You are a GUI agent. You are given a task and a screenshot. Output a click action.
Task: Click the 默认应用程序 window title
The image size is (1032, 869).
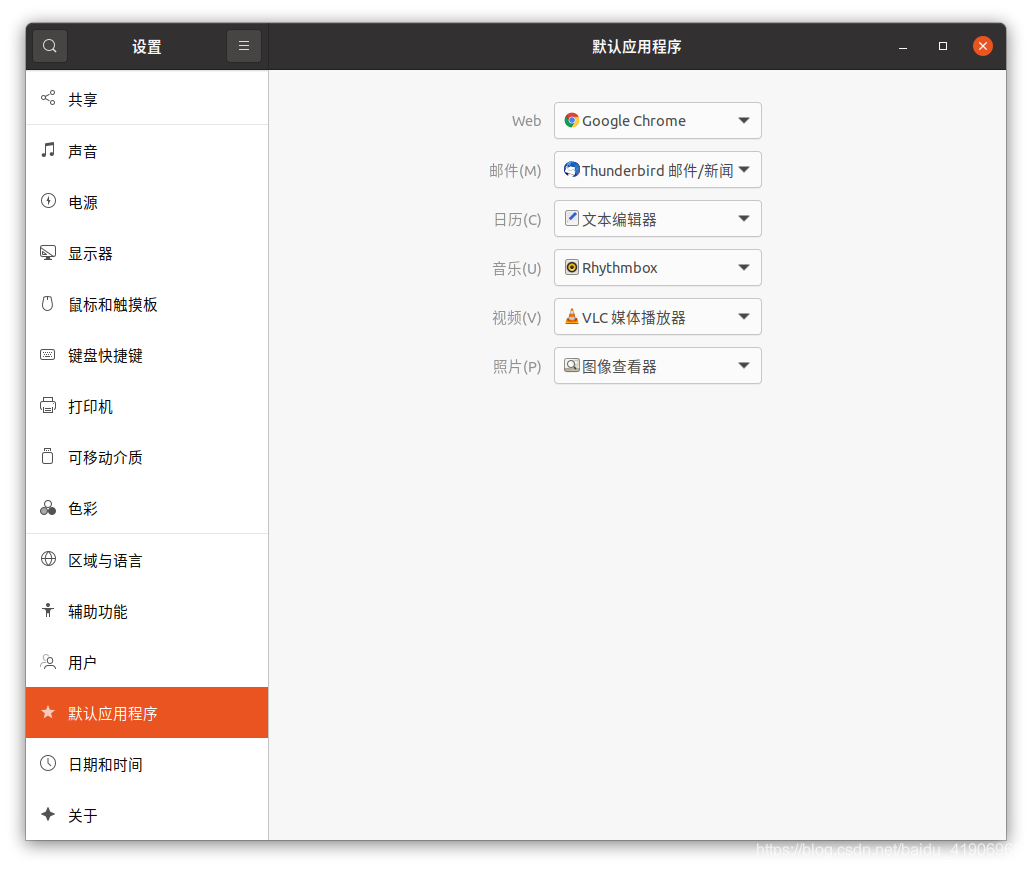pyautogui.click(x=636, y=47)
